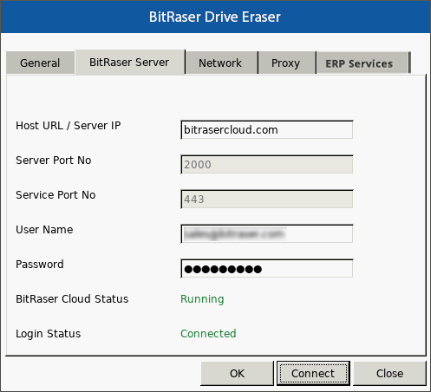Switch to the General tab
Image resolution: width=431 pixels, height=392 pixels.
pyautogui.click(x=40, y=63)
